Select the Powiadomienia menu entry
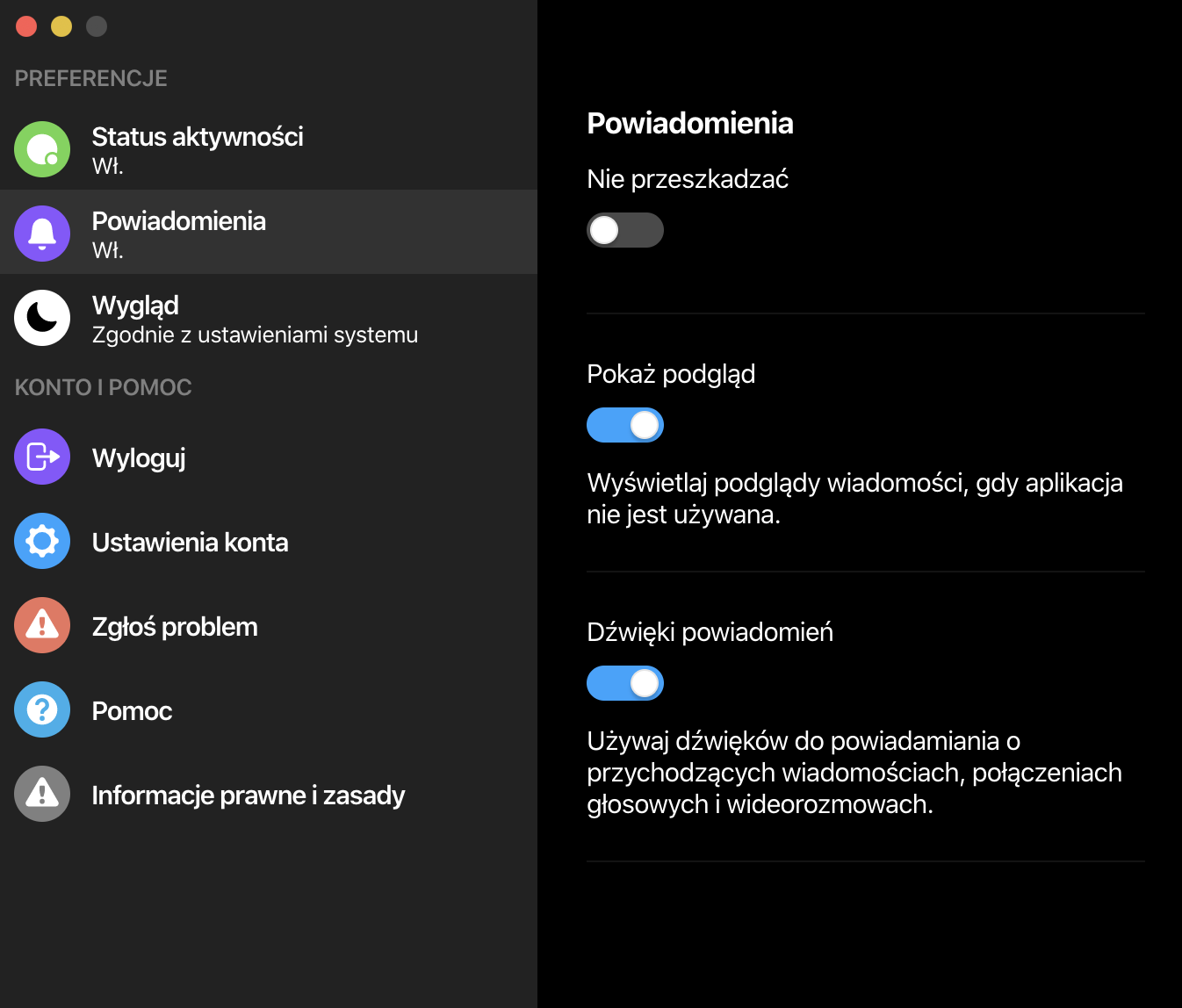 179,222
